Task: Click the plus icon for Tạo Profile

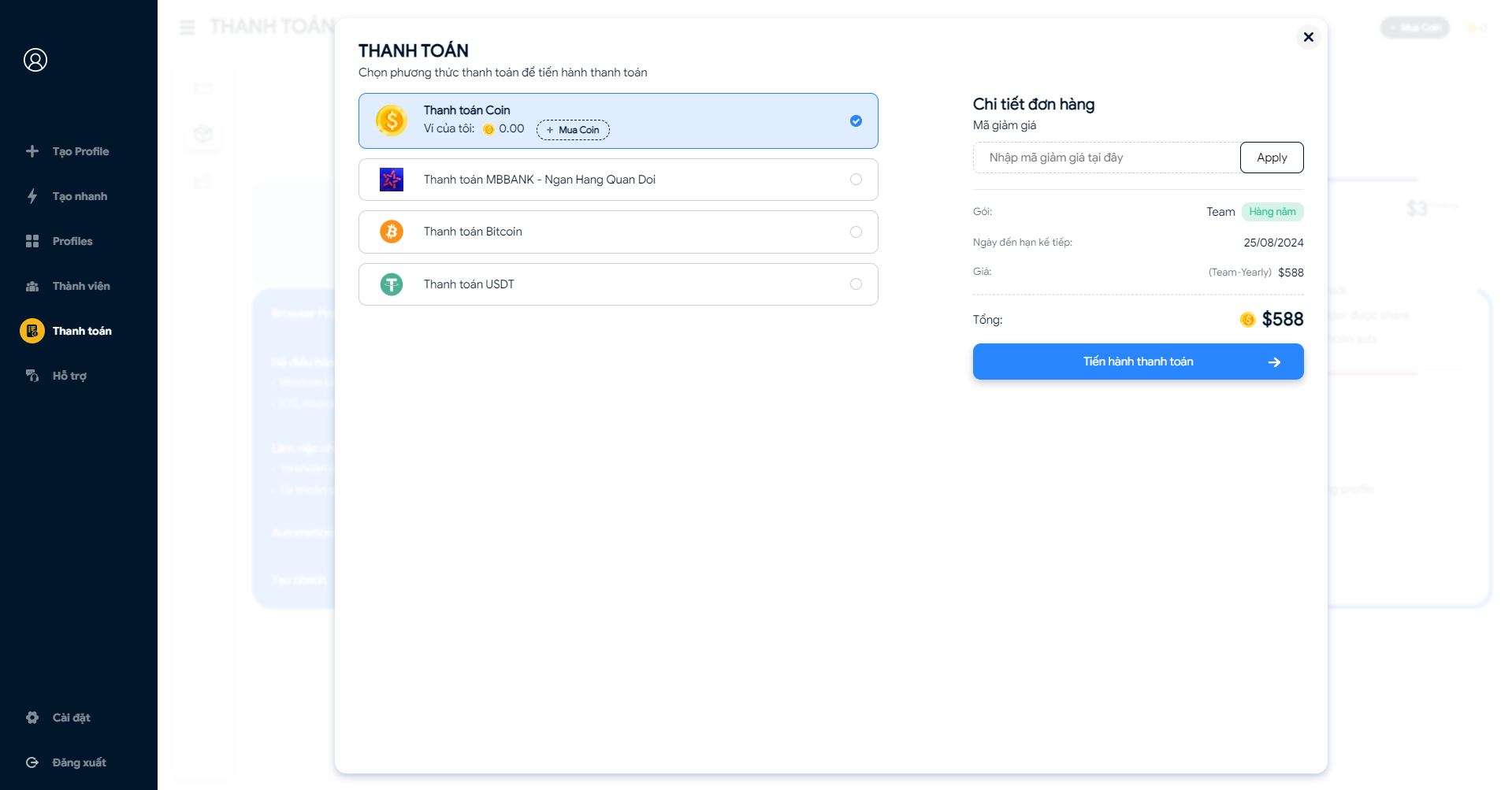Action: tap(32, 151)
